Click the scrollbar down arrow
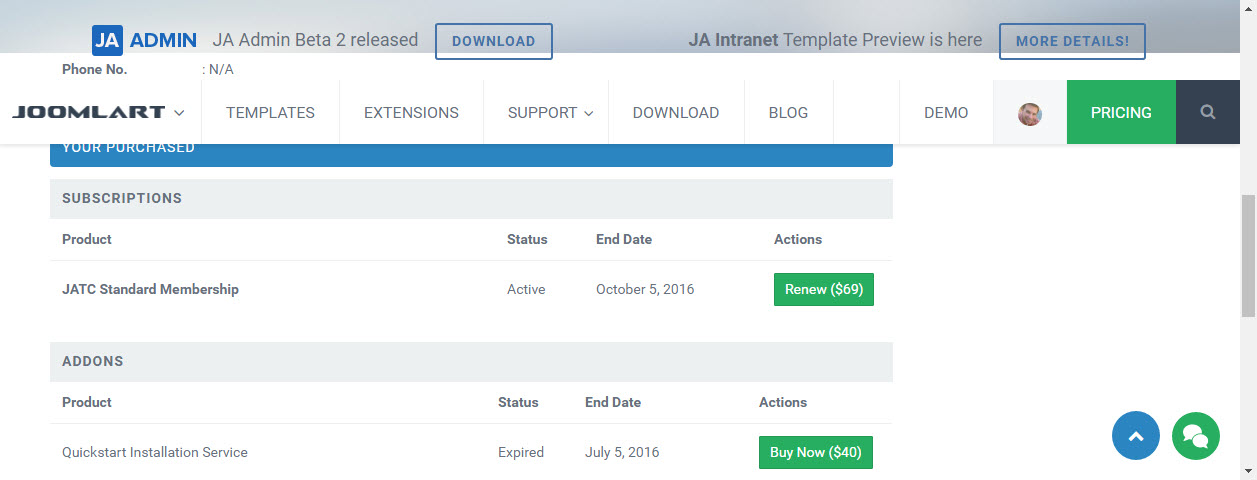The width and height of the screenshot is (1257, 480). (x=1248, y=471)
